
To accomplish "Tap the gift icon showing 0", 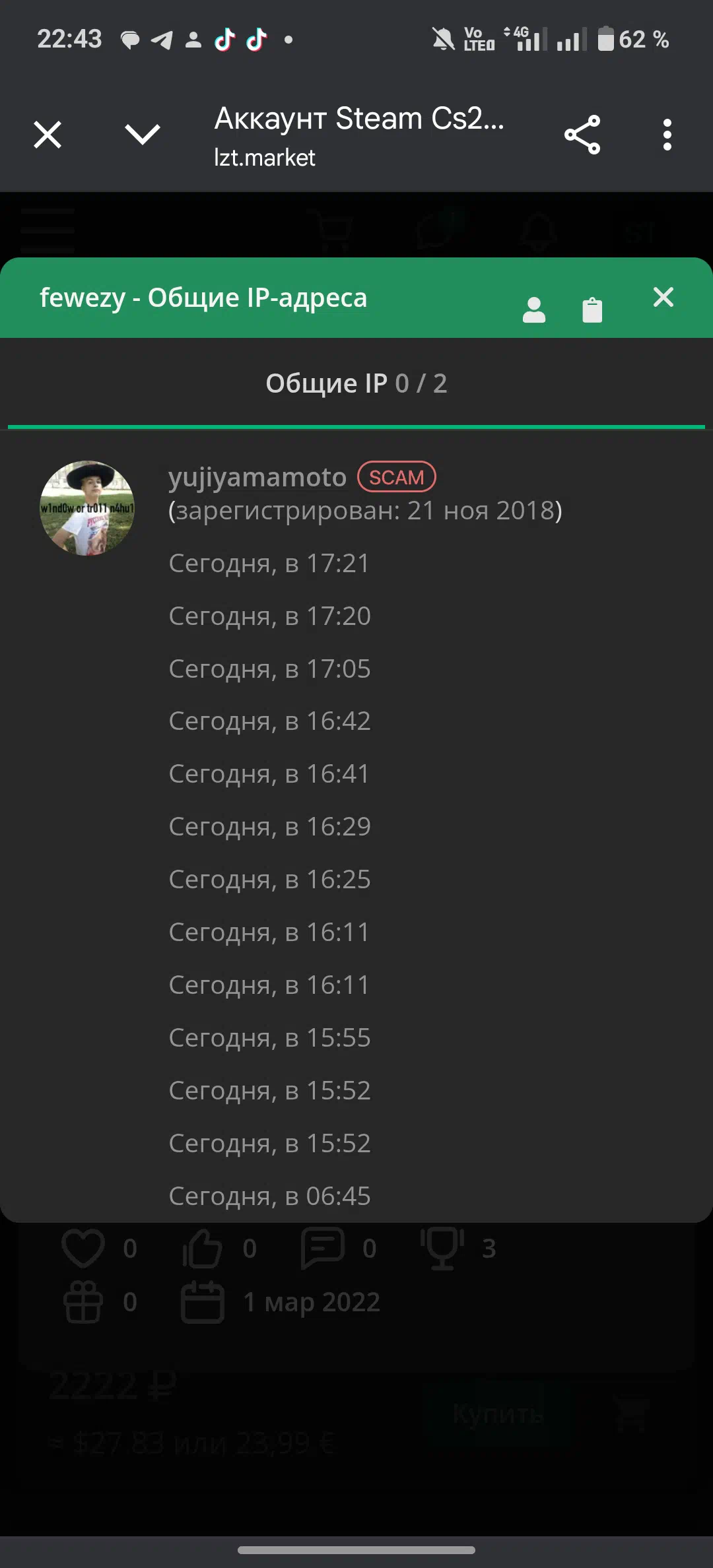I will [x=83, y=1302].
